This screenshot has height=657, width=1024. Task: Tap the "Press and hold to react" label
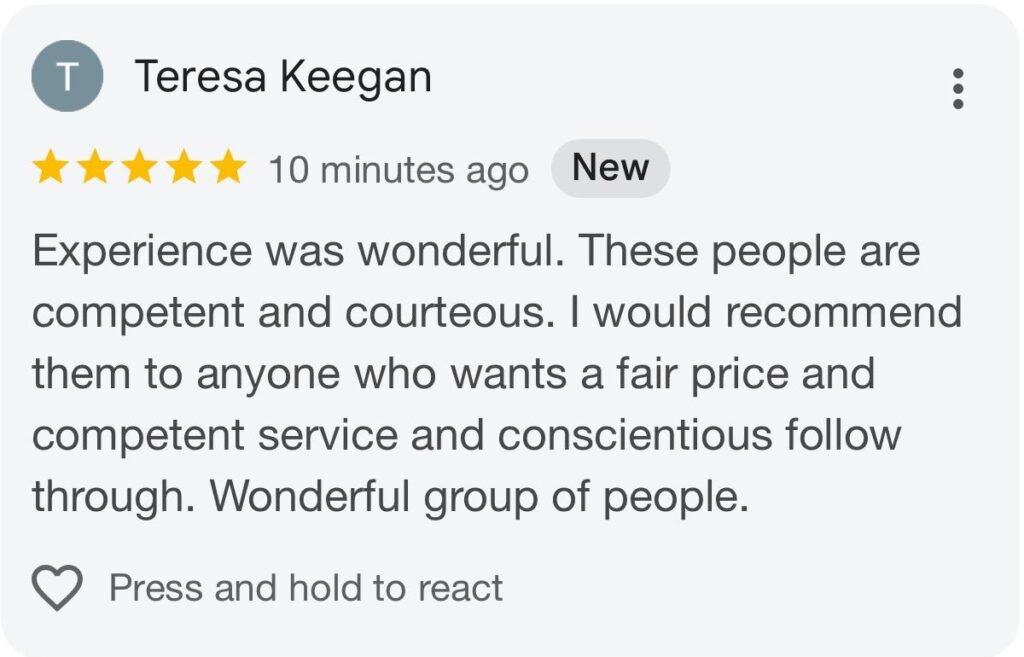coord(305,588)
